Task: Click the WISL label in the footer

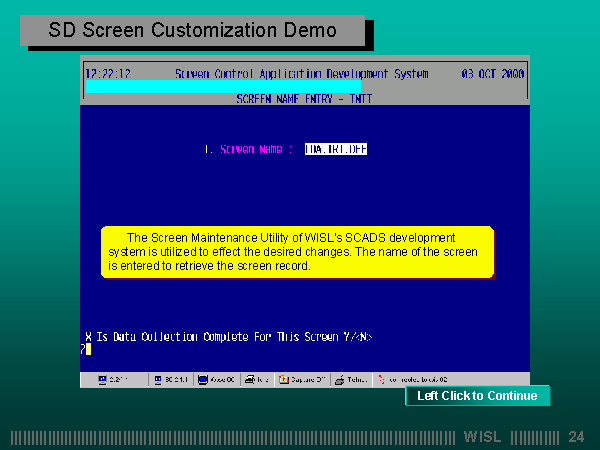Action: pyautogui.click(x=483, y=437)
